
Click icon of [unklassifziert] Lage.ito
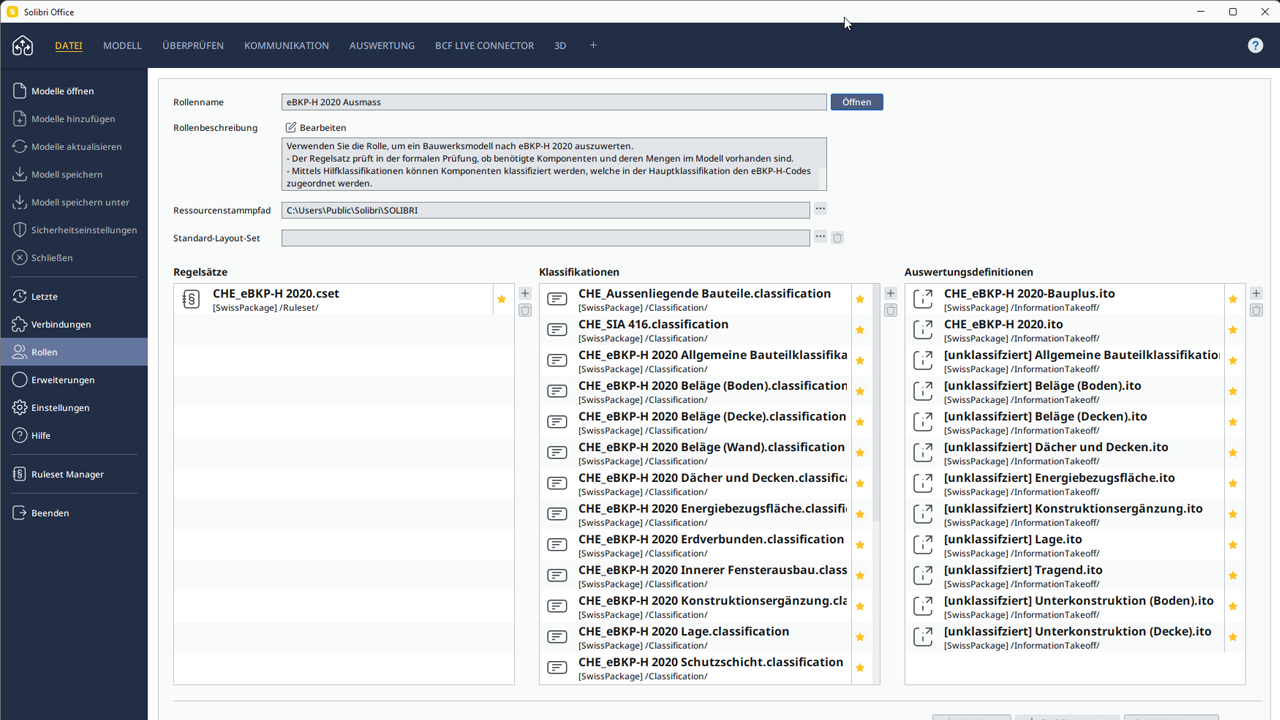coord(923,545)
